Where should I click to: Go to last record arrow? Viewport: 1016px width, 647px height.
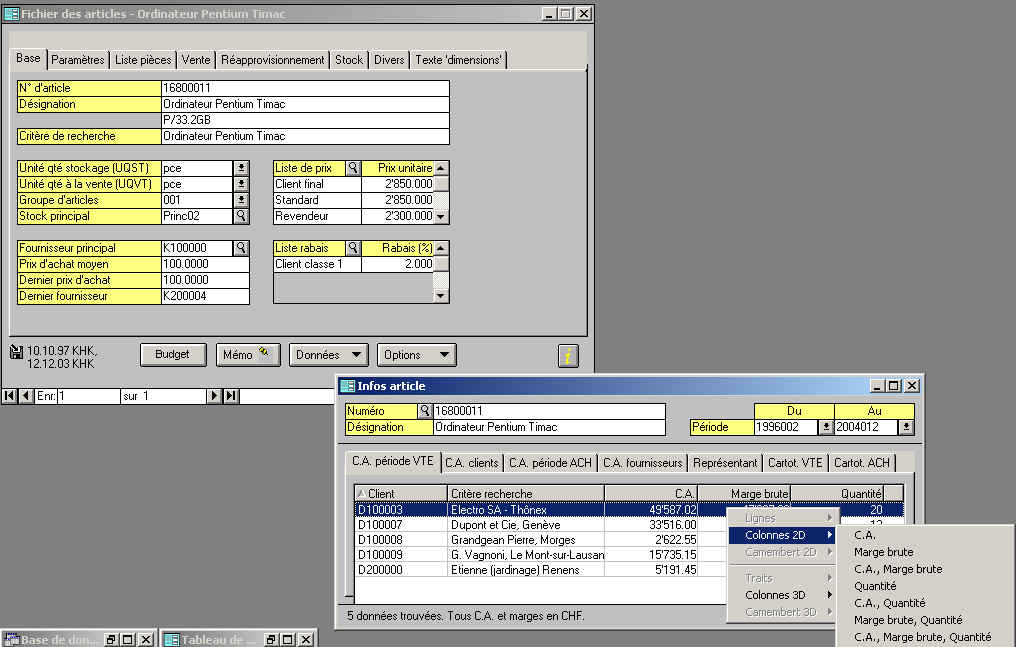pos(231,396)
